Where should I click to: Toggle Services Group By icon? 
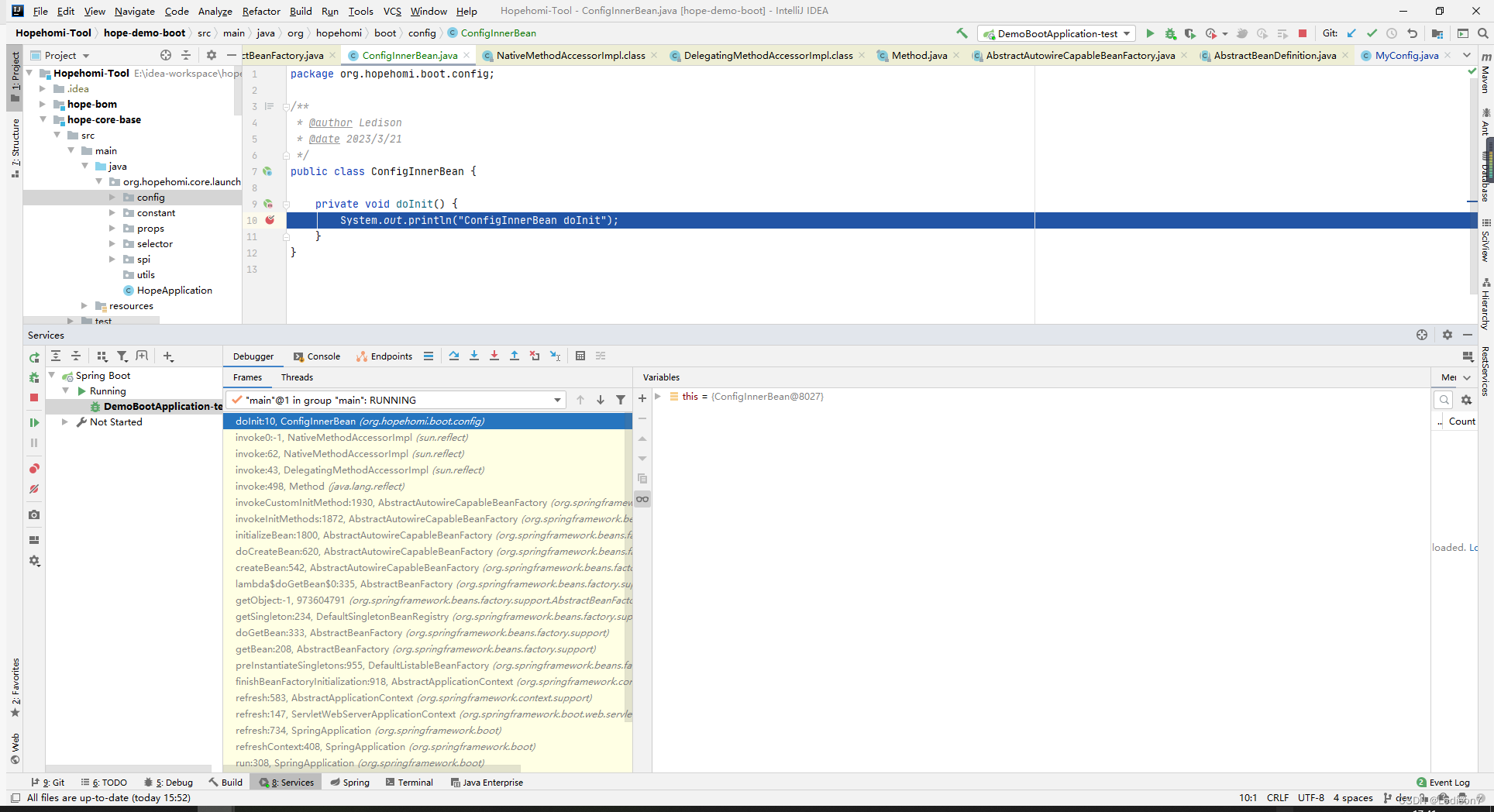[x=102, y=356]
